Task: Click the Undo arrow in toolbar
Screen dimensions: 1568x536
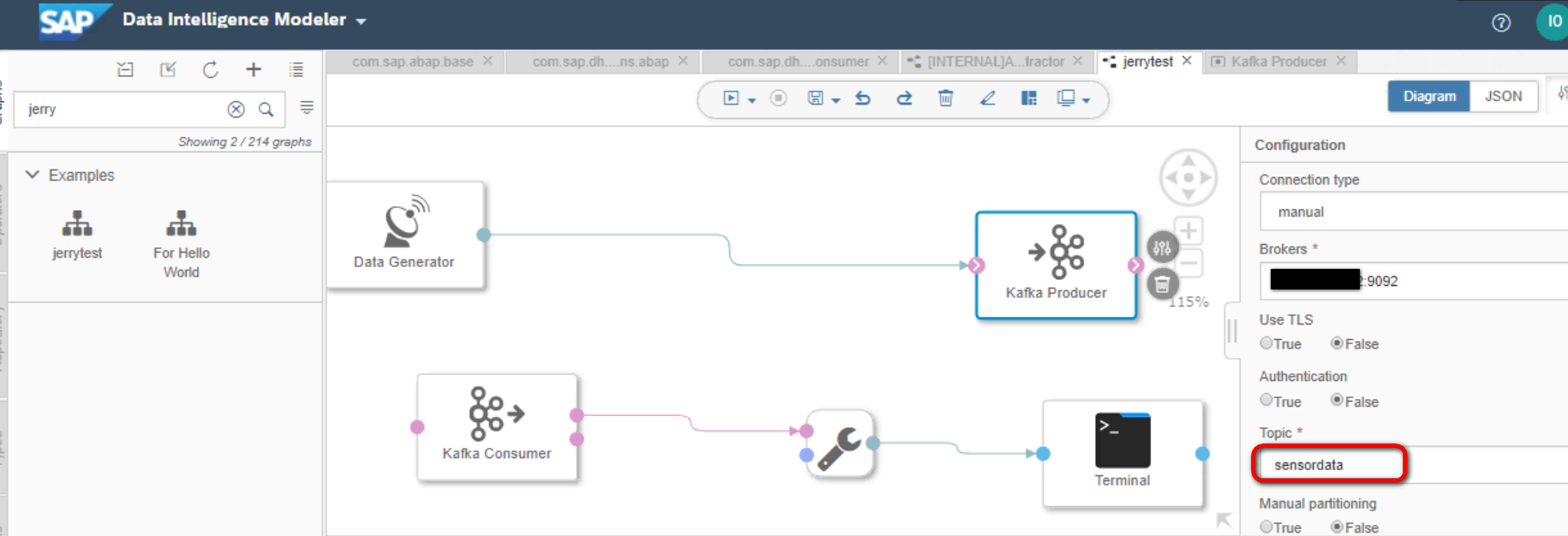Action: 863,98
